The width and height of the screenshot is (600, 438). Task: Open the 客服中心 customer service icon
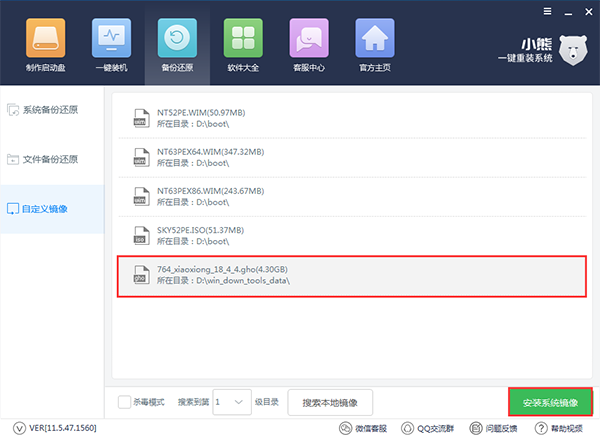[x=309, y=38]
